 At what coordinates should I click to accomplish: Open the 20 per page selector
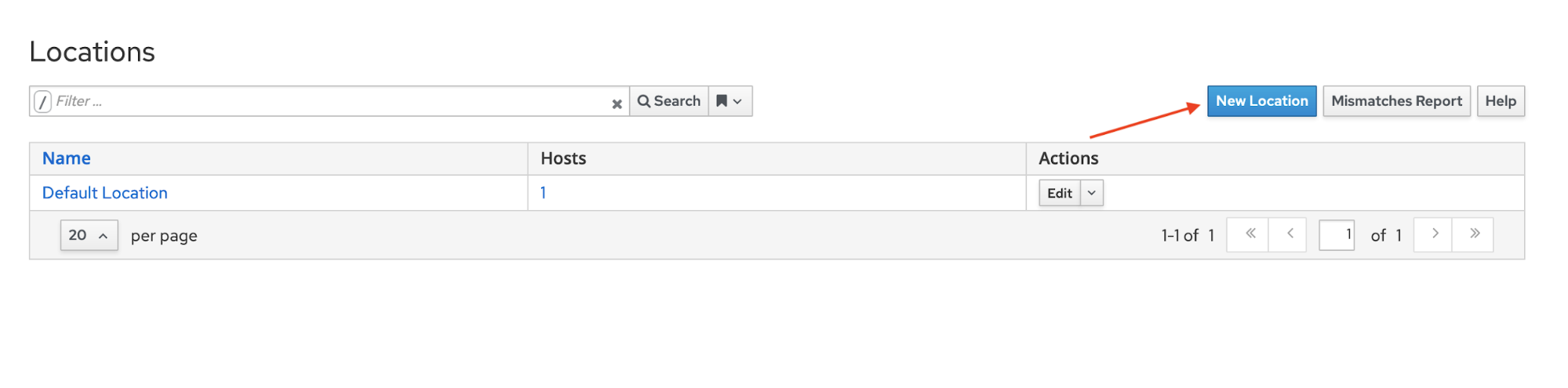tap(89, 235)
